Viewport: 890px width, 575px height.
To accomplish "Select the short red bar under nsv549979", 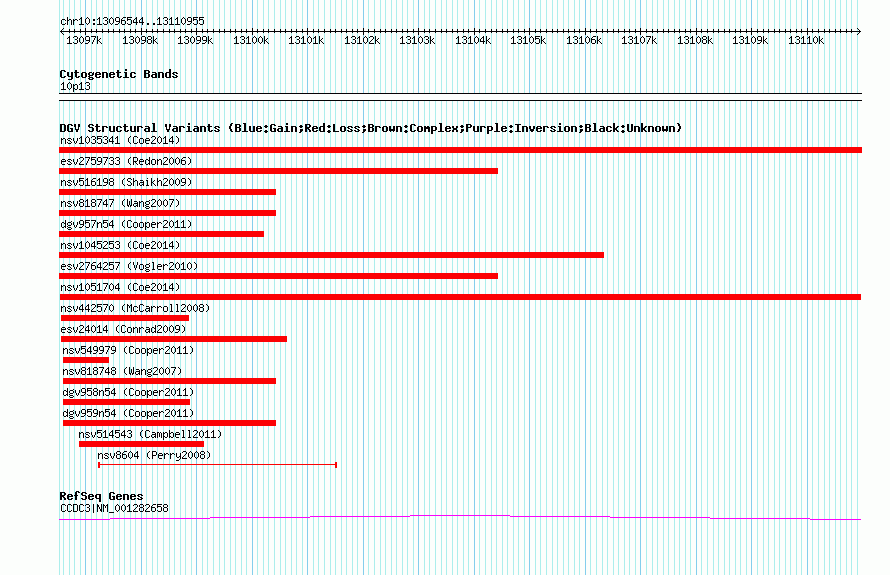I will (86, 360).
